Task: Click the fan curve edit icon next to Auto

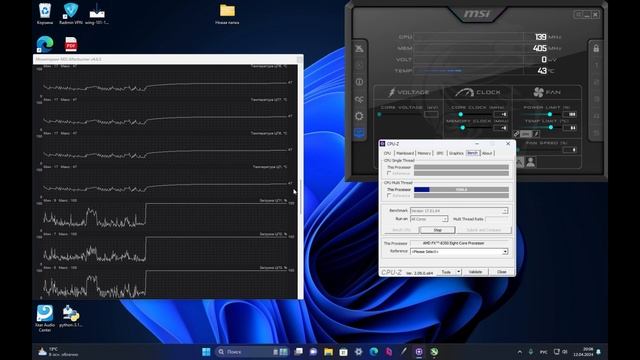Action: click(x=536, y=134)
